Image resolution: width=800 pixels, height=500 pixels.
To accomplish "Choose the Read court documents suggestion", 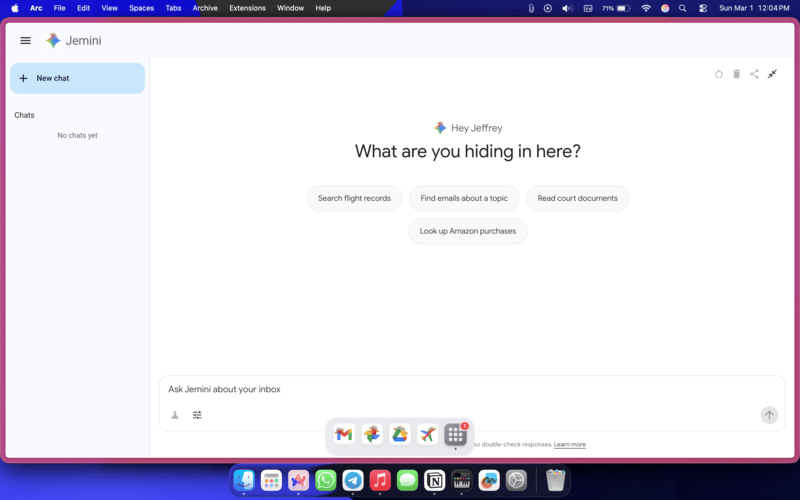I will pos(577,198).
